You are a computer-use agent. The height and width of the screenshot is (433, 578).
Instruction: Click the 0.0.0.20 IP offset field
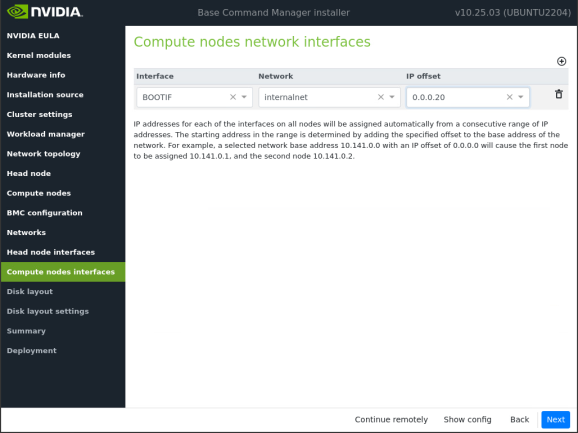pyautogui.click(x=468, y=97)
